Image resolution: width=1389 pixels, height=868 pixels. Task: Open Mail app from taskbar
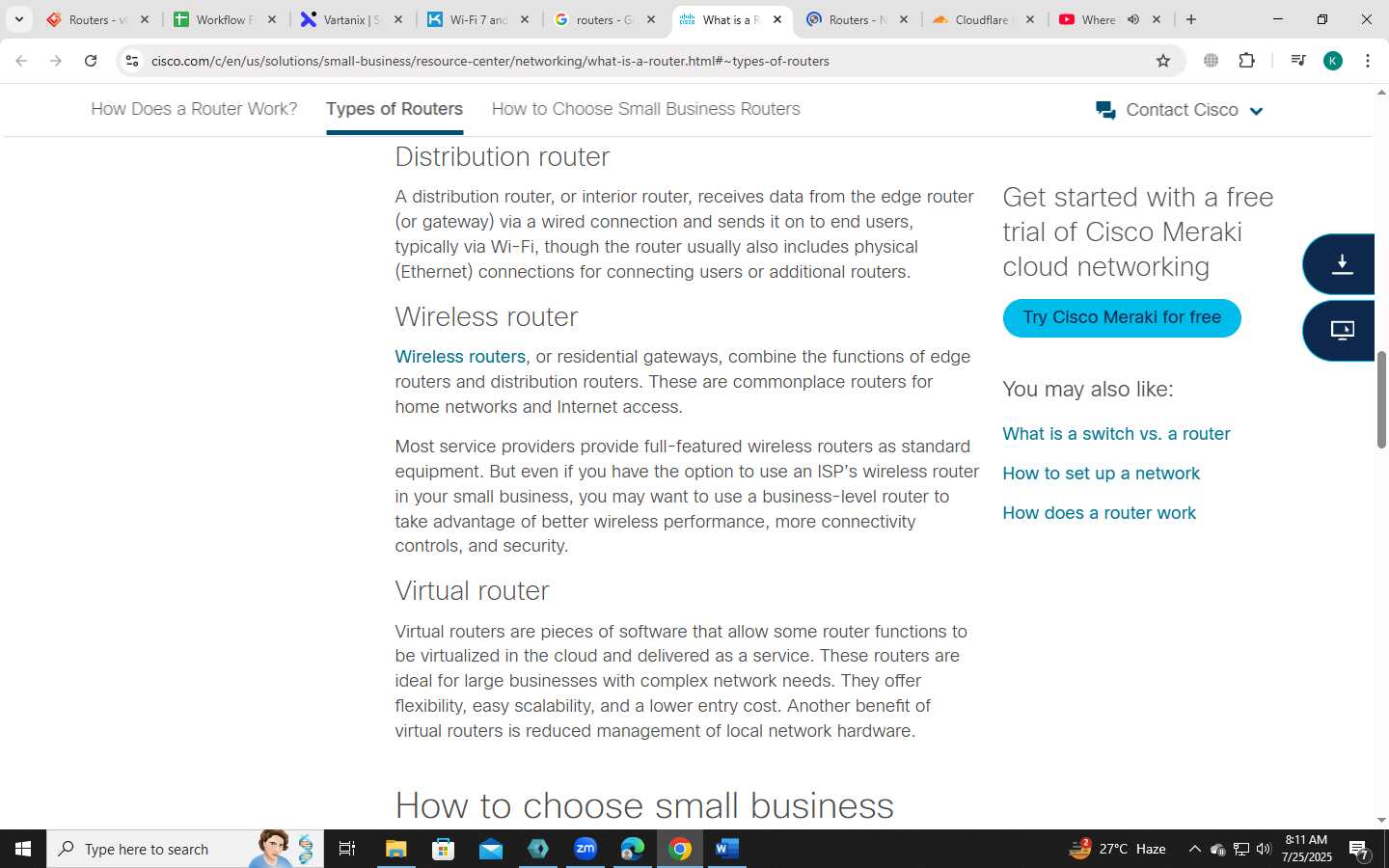[490, 849]
